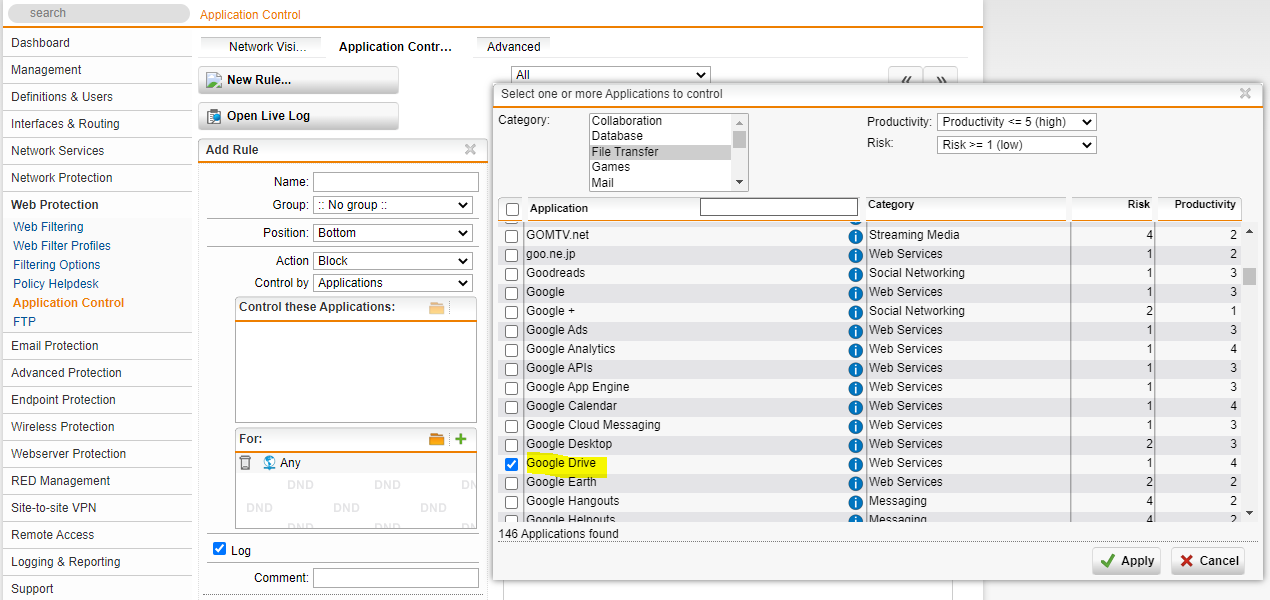1270x600 pixels.
Task: Switch to the Advanced tab
Action: click(513, 47)
